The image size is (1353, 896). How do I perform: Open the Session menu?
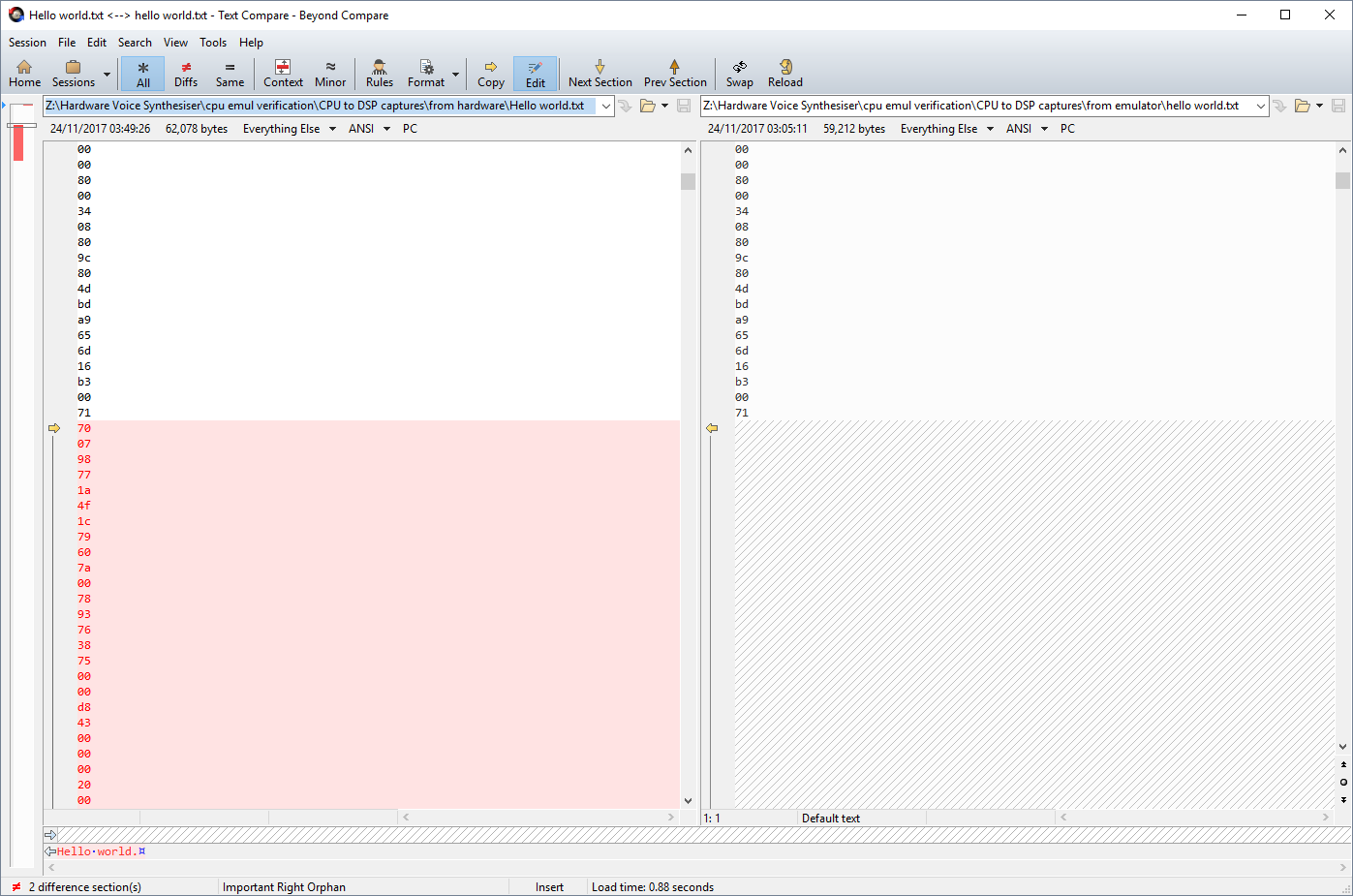[27, 43]
